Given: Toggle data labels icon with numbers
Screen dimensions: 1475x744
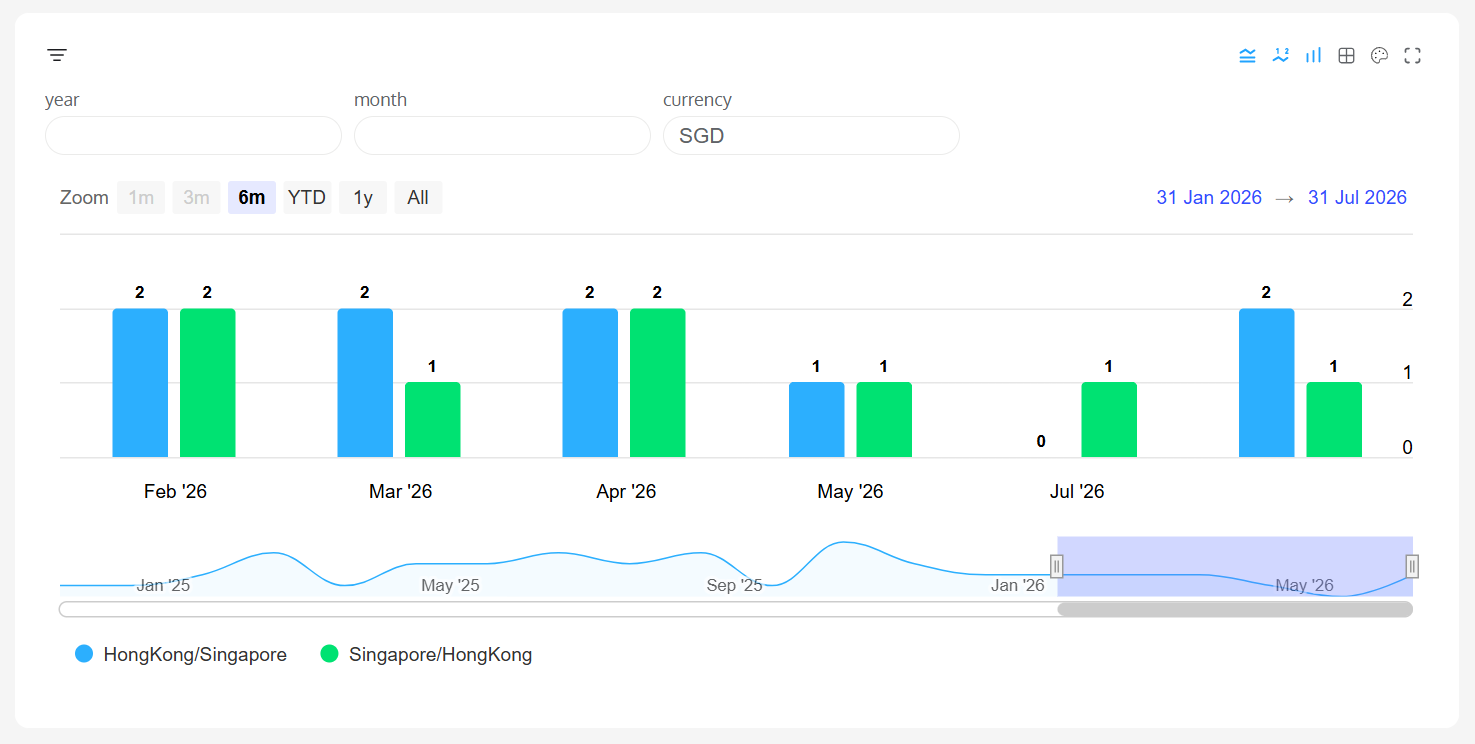Looking at the screenshot, I should (1280, 56).
